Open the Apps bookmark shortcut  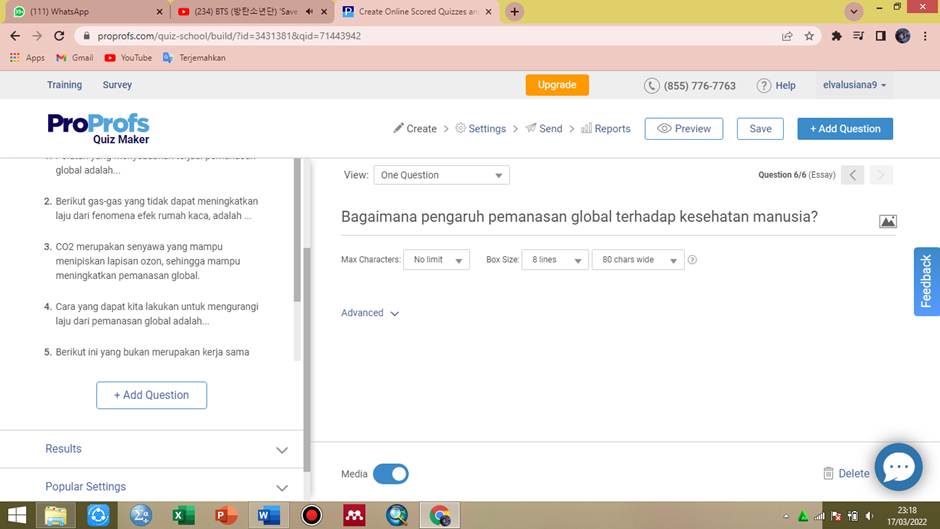click(x=28, y=58)
